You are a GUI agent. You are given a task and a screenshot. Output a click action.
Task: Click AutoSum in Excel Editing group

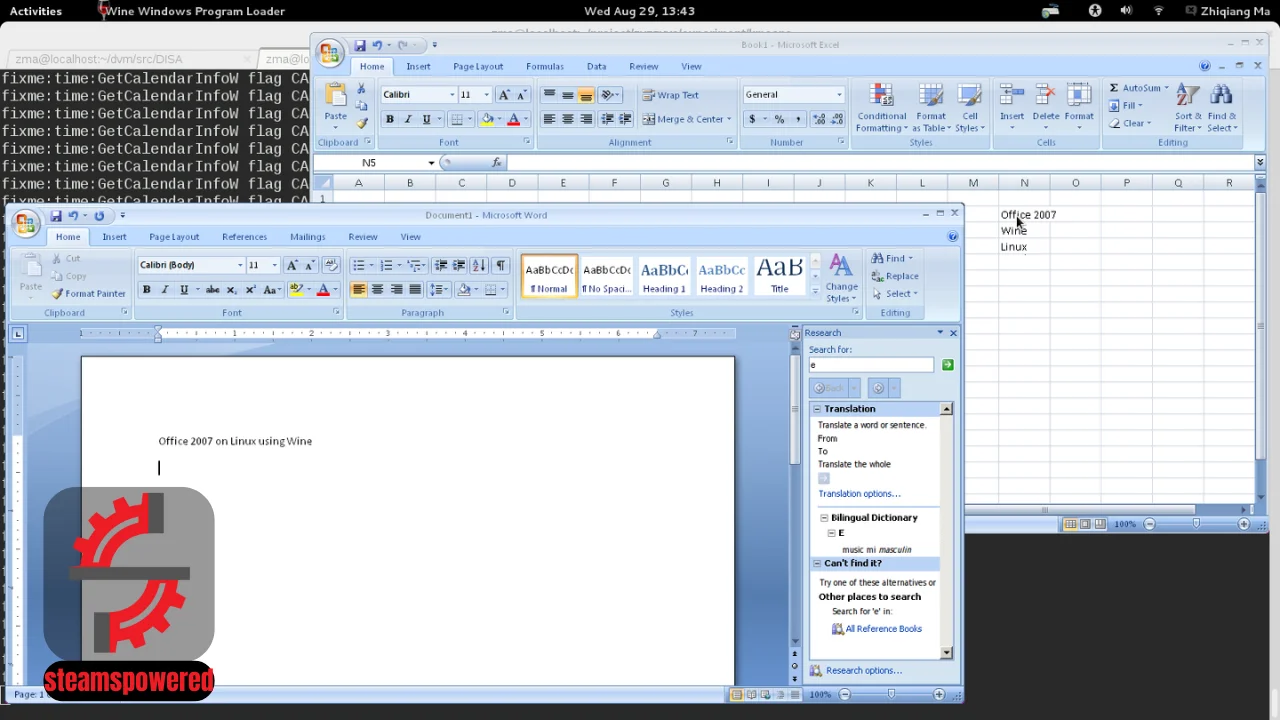[x=1138, y=88]
